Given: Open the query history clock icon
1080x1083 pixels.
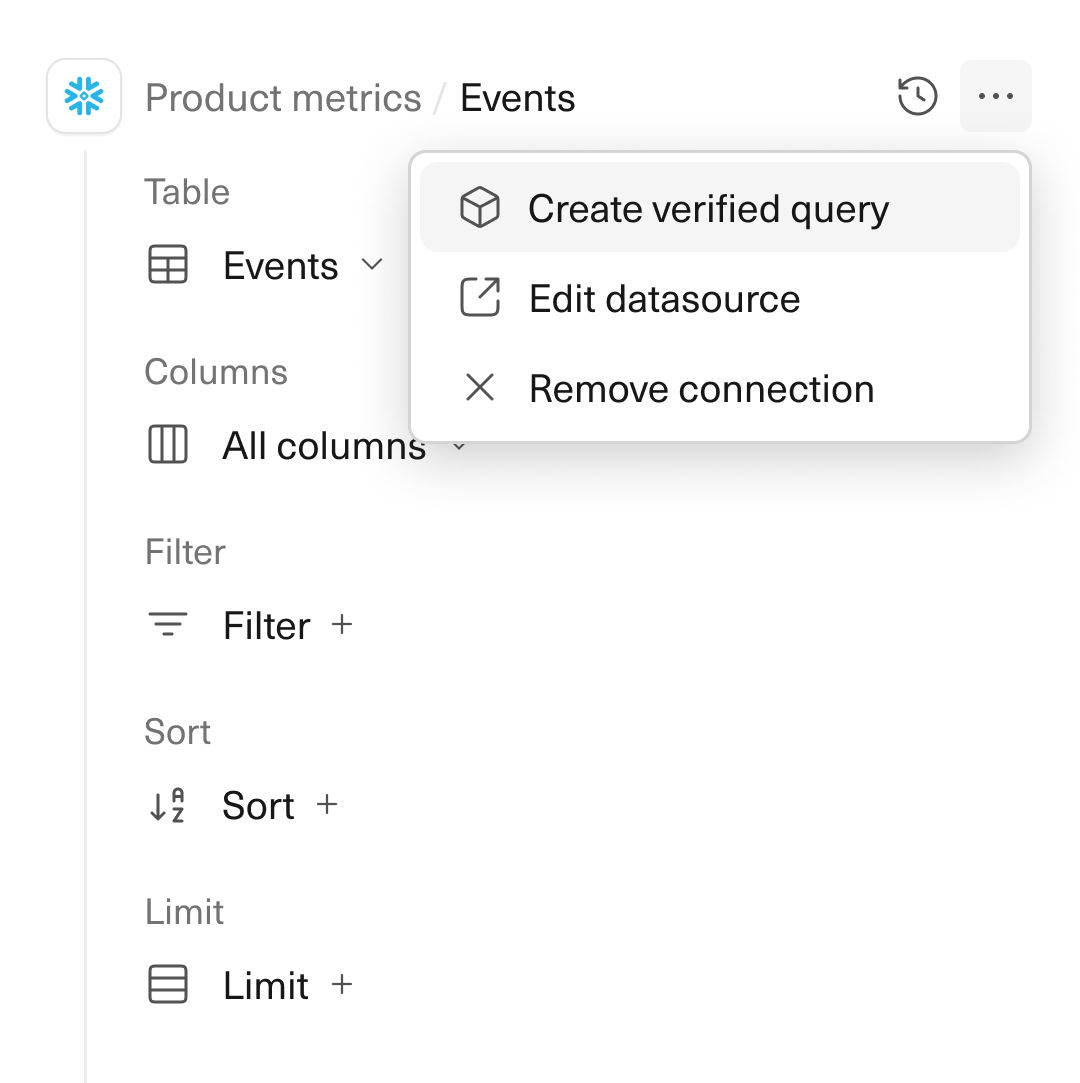Looking at the screenshot, I should [917, 97].
